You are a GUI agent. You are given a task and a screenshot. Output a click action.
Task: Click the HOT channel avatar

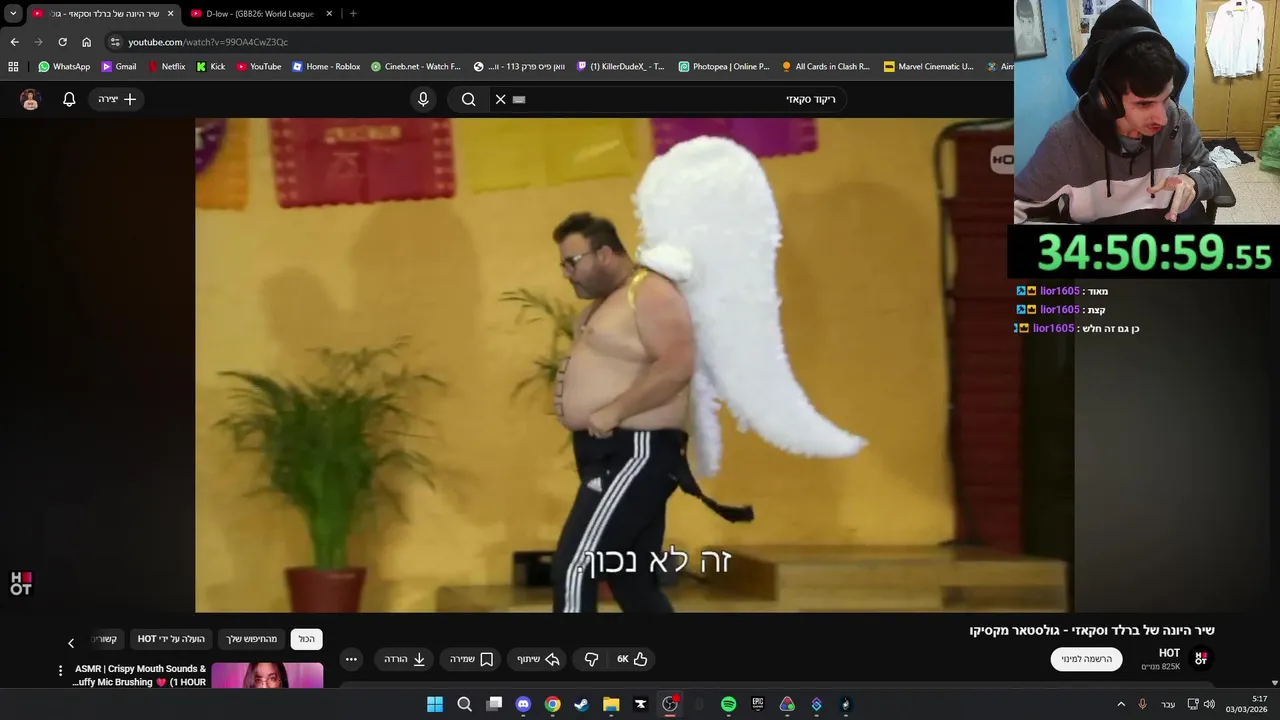(1201, 659)
